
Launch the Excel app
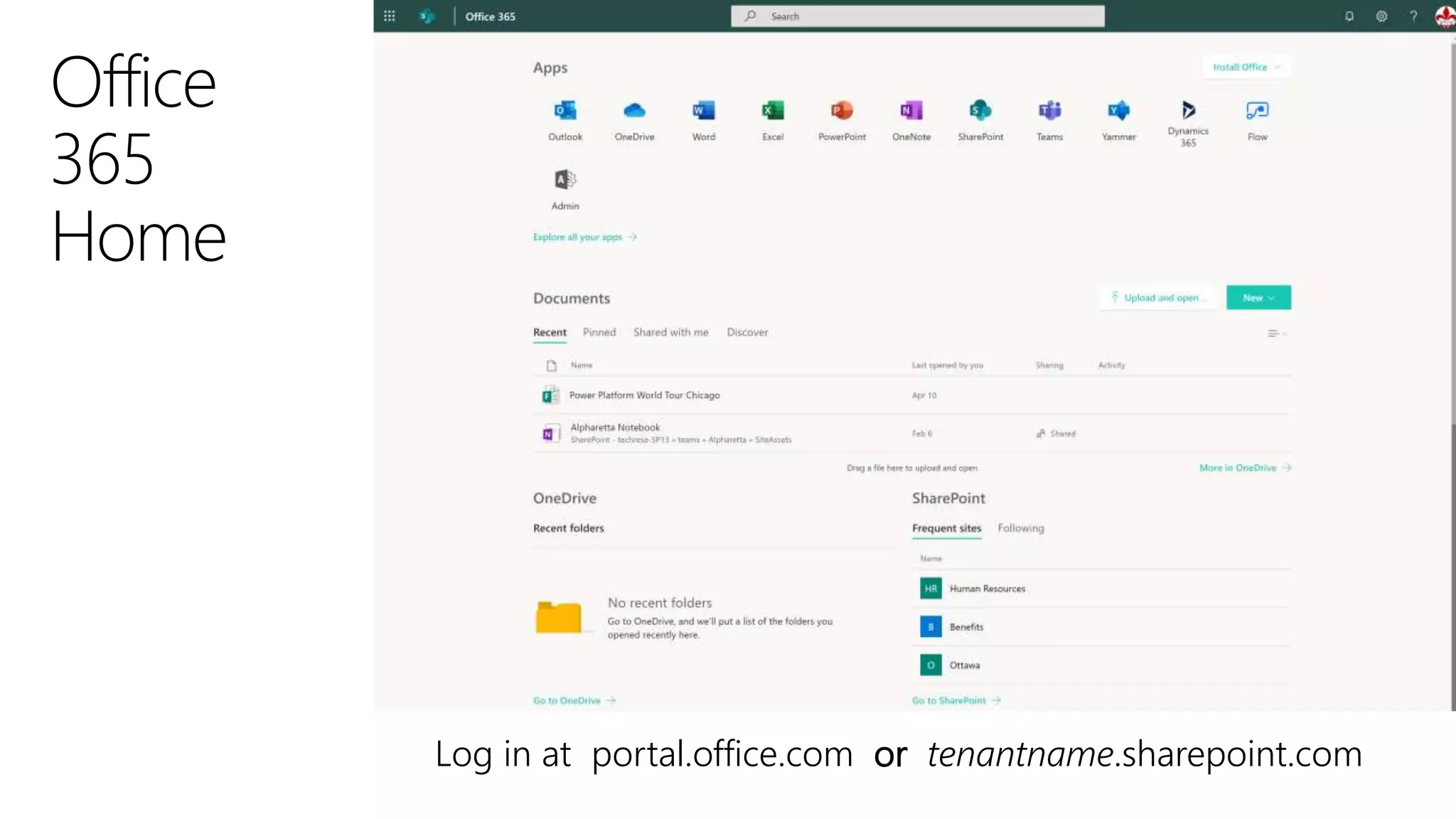[773, 121]
